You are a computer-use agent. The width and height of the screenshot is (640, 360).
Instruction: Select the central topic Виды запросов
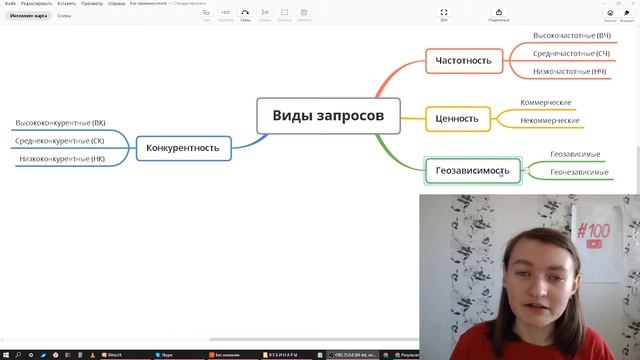pyautogui.click(x=328, y=116)
